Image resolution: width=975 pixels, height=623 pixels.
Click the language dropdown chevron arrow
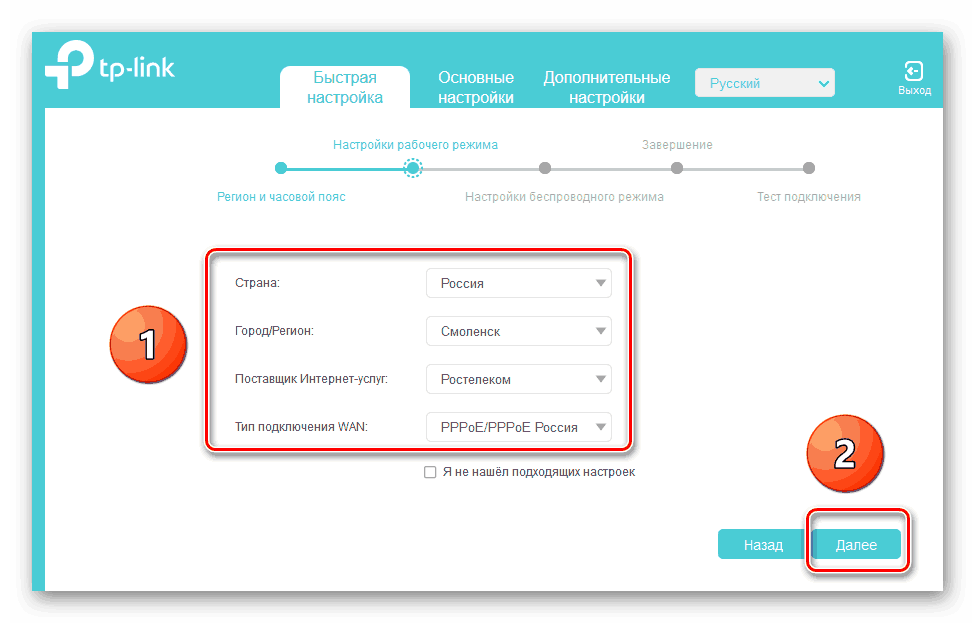823,83
